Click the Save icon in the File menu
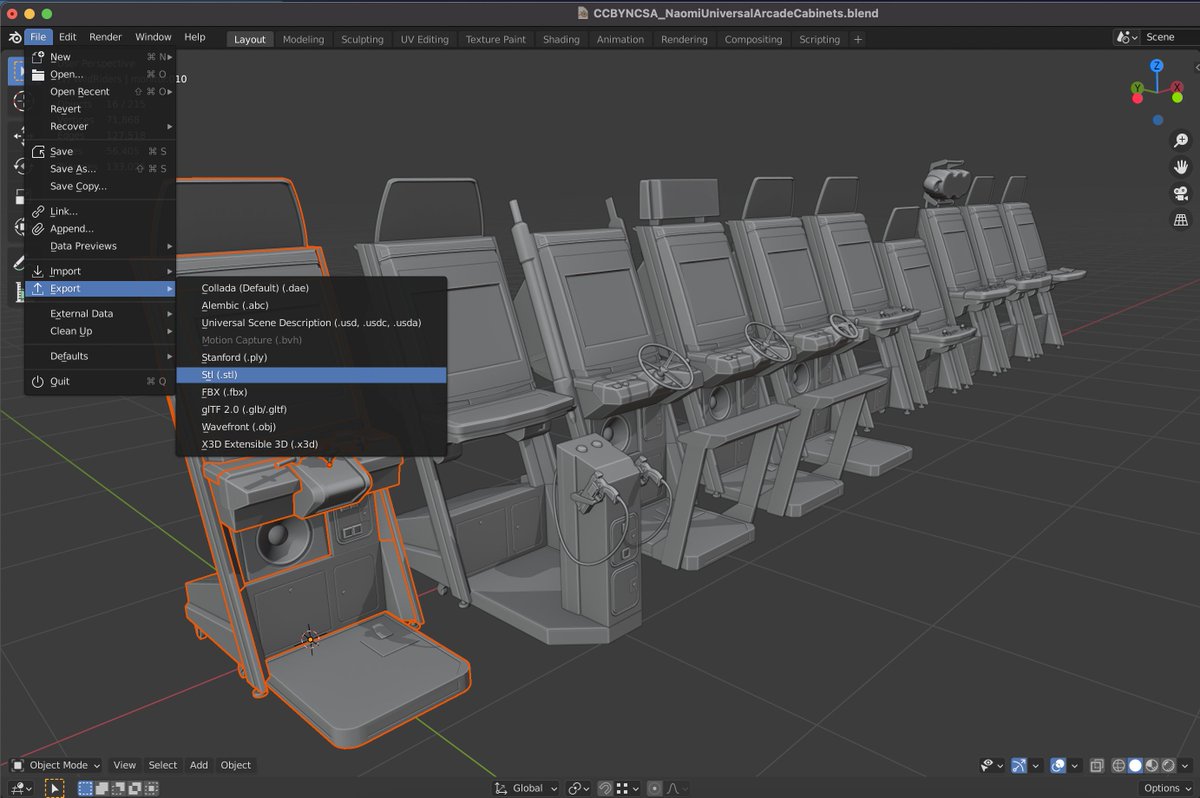1200x798 pixels. (38, 151)
